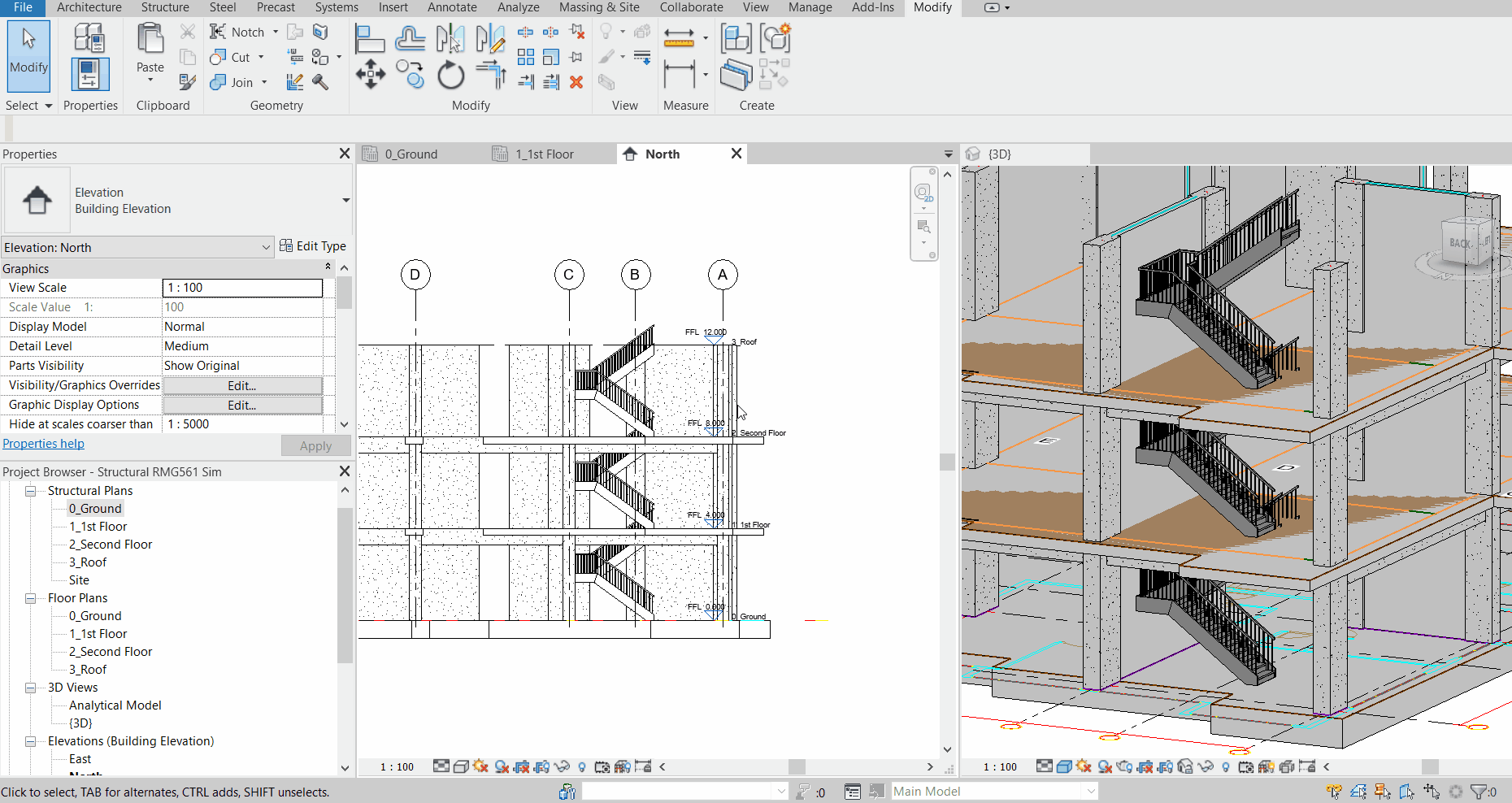Toggle Sun Path in North view bar
The image size is (1512, 803).
480,766
